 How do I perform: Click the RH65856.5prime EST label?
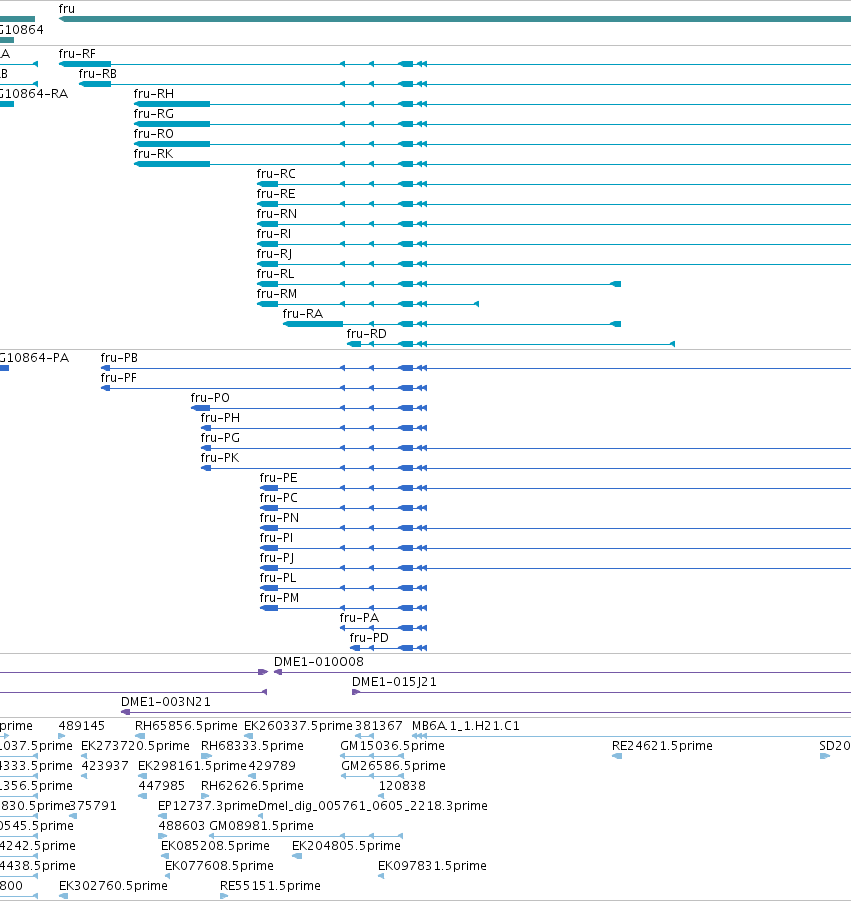[x=186, y=726]
